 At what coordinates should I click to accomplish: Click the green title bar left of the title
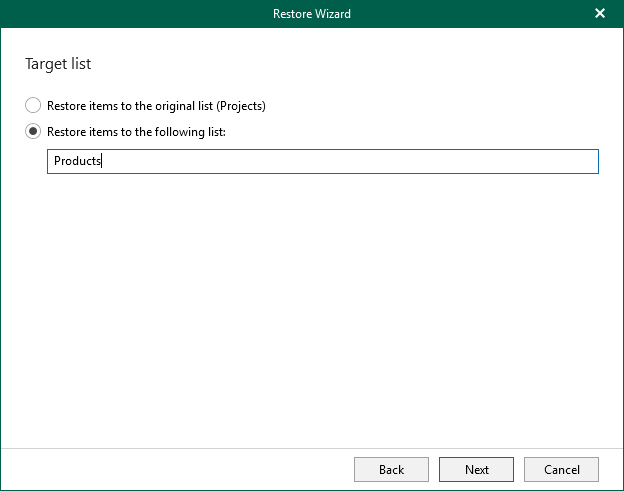click(x=120, y=14)
